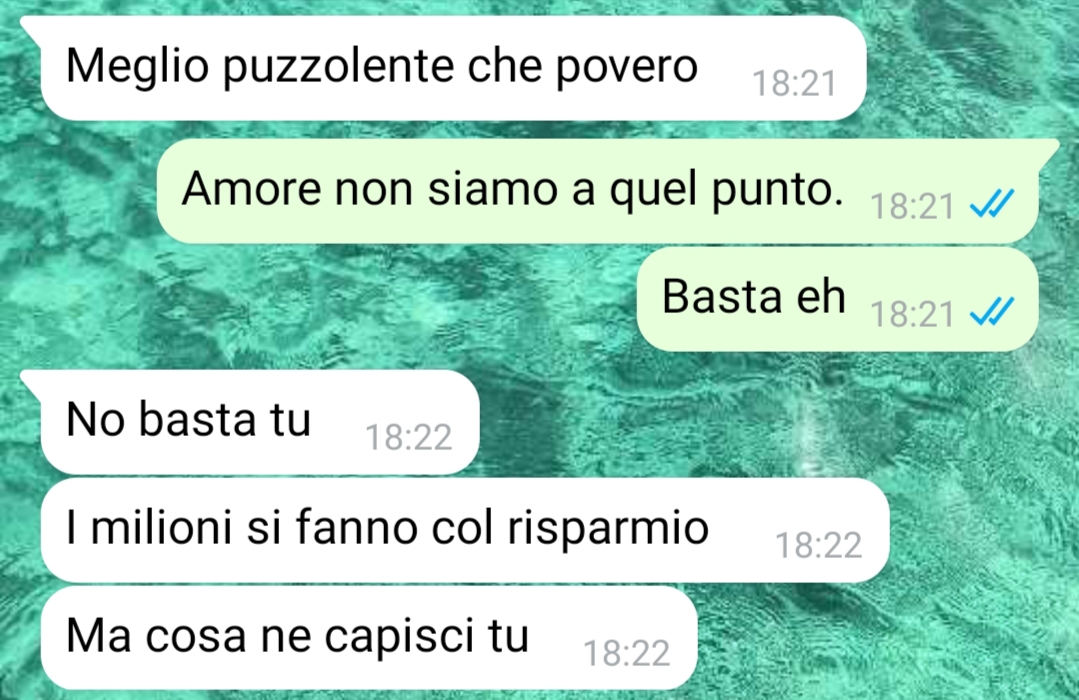Select "I milioni si fanno col risparmio" message
Screen dimensions: 1079x700
click(464, 530)
